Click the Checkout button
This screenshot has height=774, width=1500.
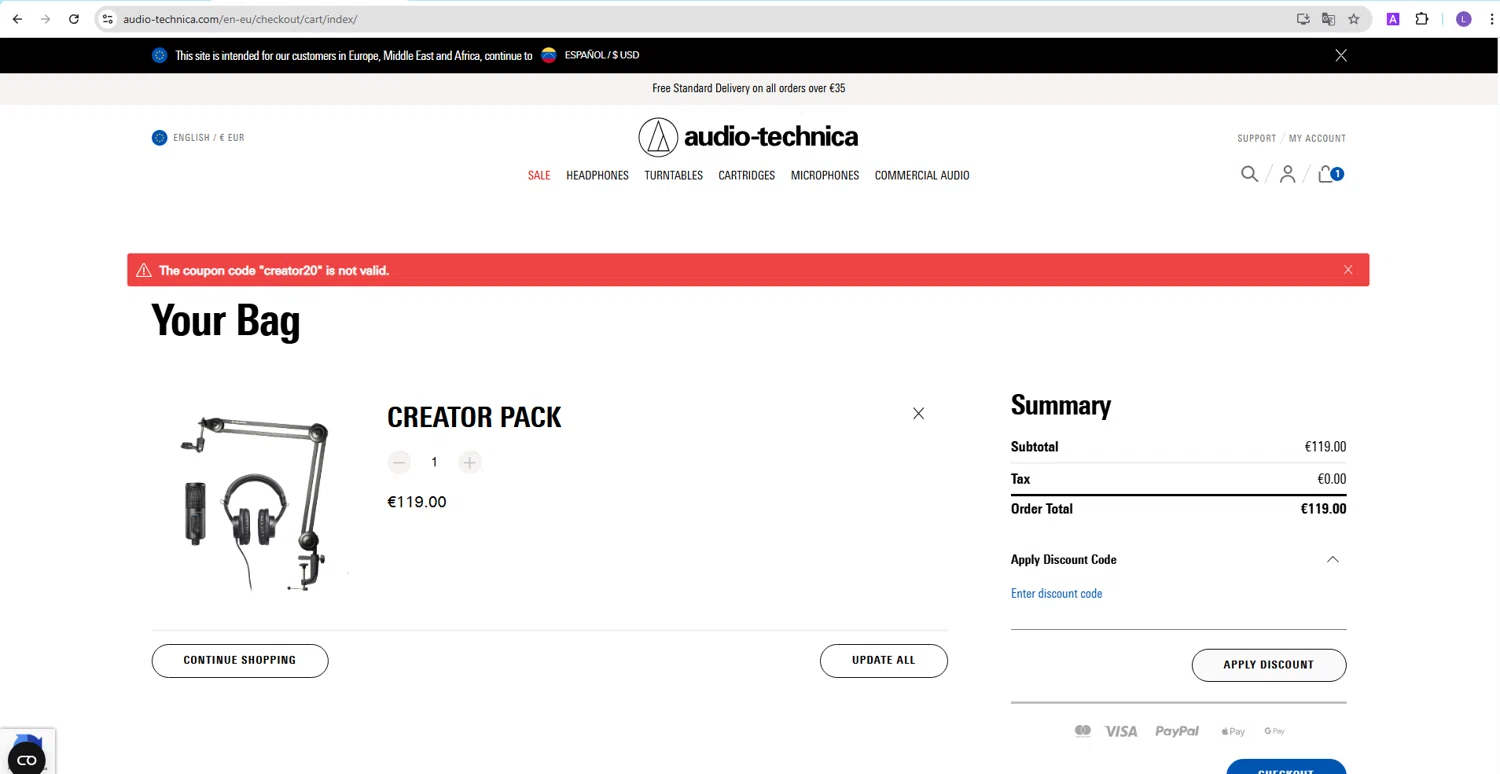tap(1286, 768)
